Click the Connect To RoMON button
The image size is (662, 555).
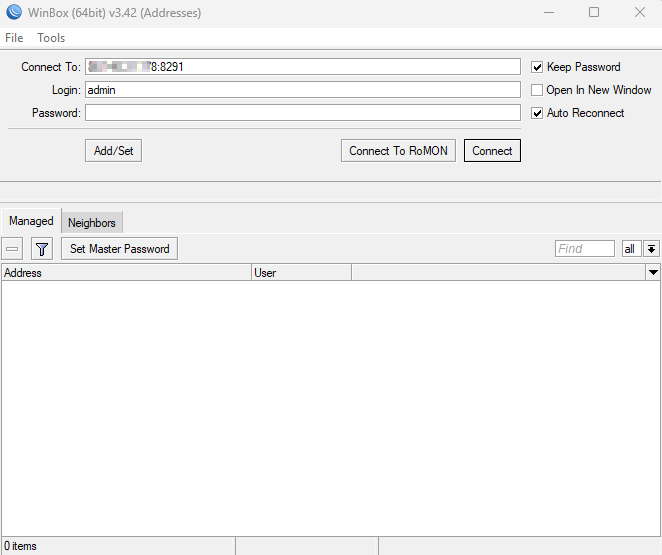click(398, 151)
